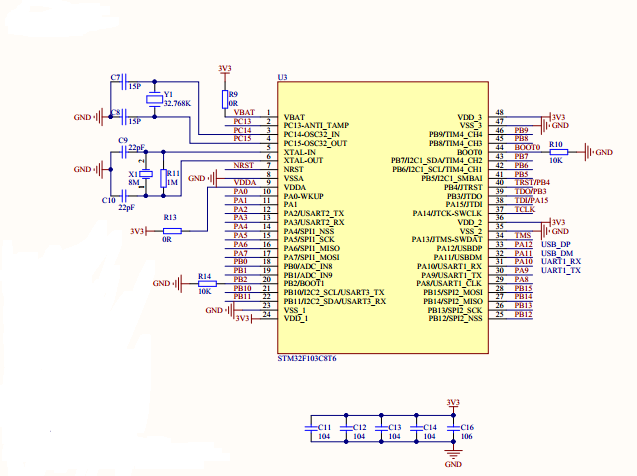Click the red BOOT0 net label
This screenshot has width=637, height=476.
point(527,147)
